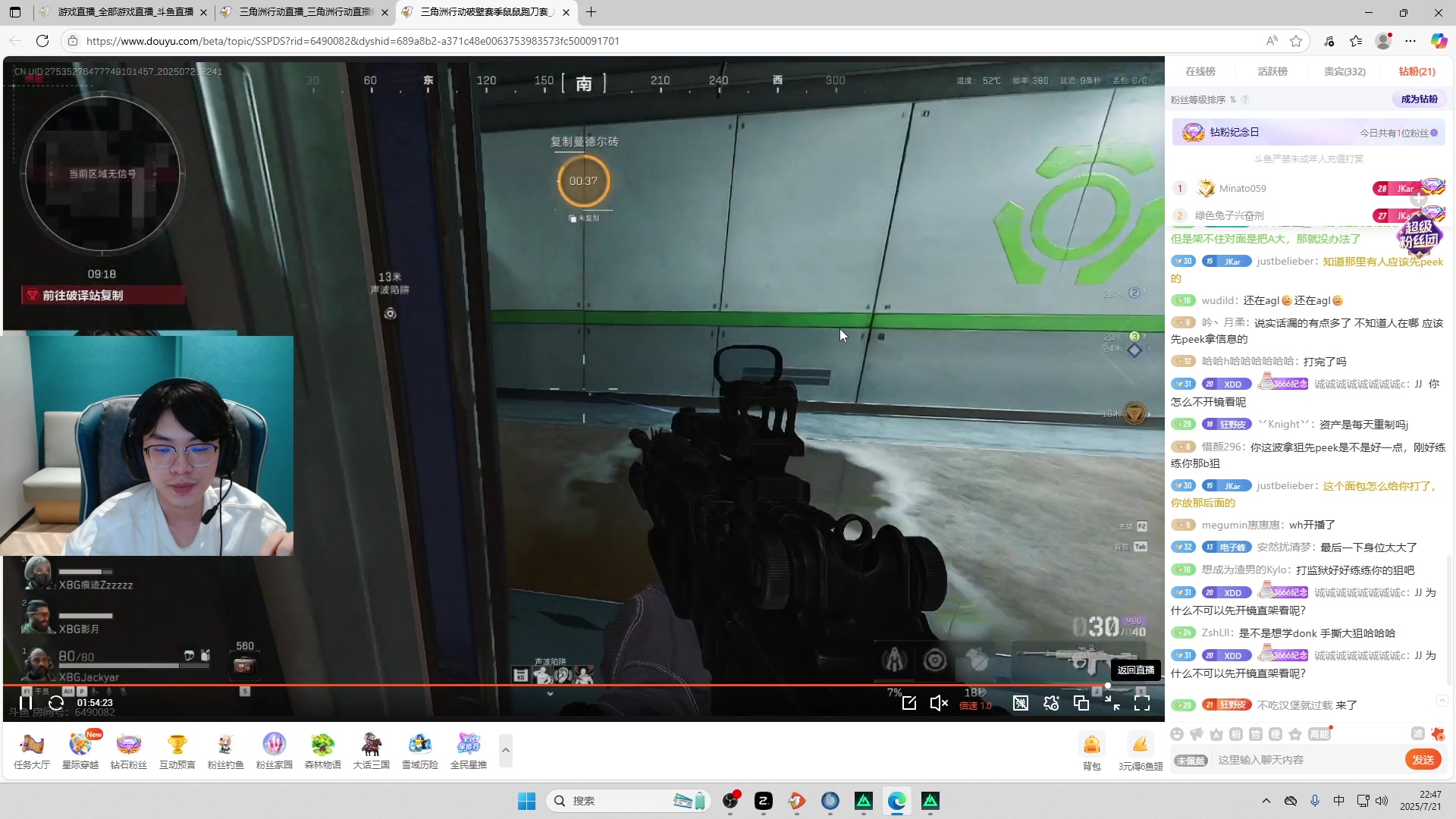
Task: Open the Copilot sidebar icon
Action: coord(1439,41)
